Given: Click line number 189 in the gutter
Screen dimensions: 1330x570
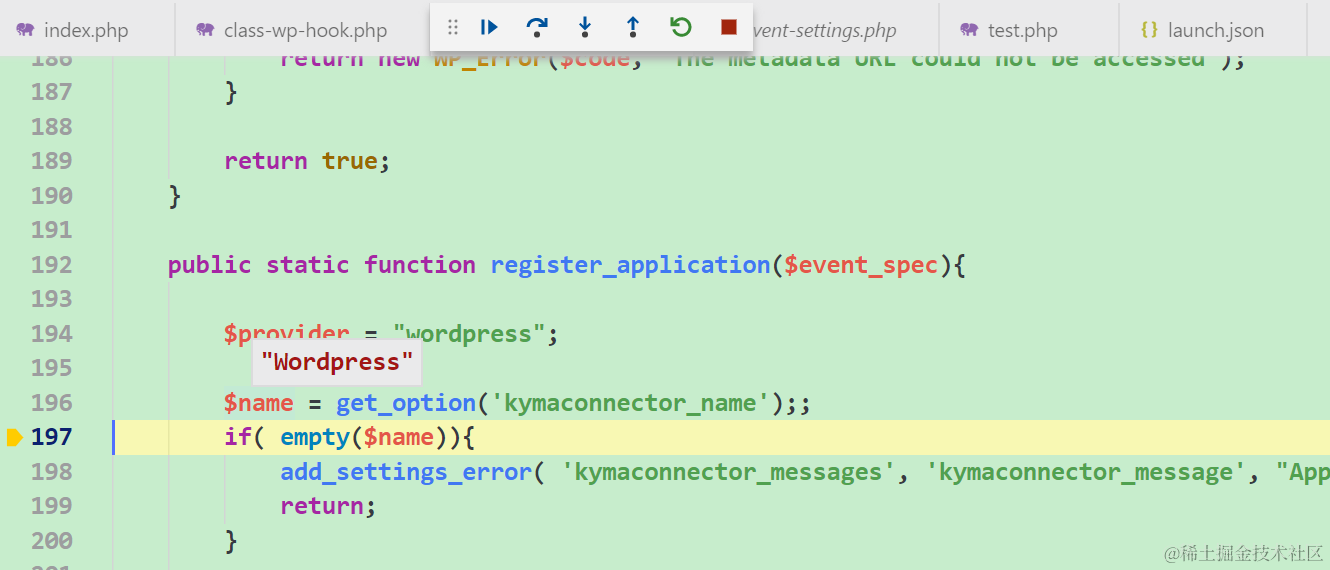Looking at the screenshot, I should pos(52,161).
